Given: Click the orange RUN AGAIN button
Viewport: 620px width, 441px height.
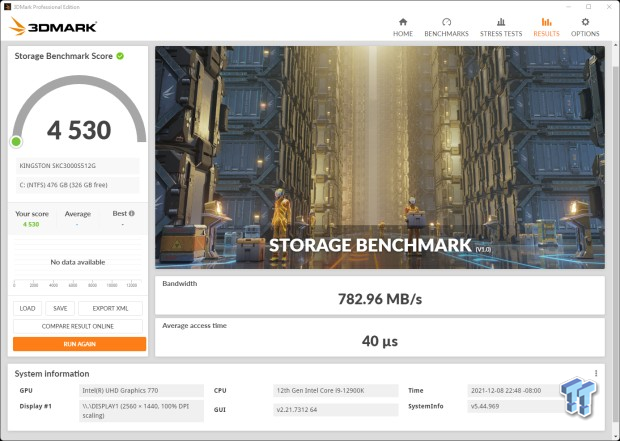Looking at the screenshot, I should [79, 344].
